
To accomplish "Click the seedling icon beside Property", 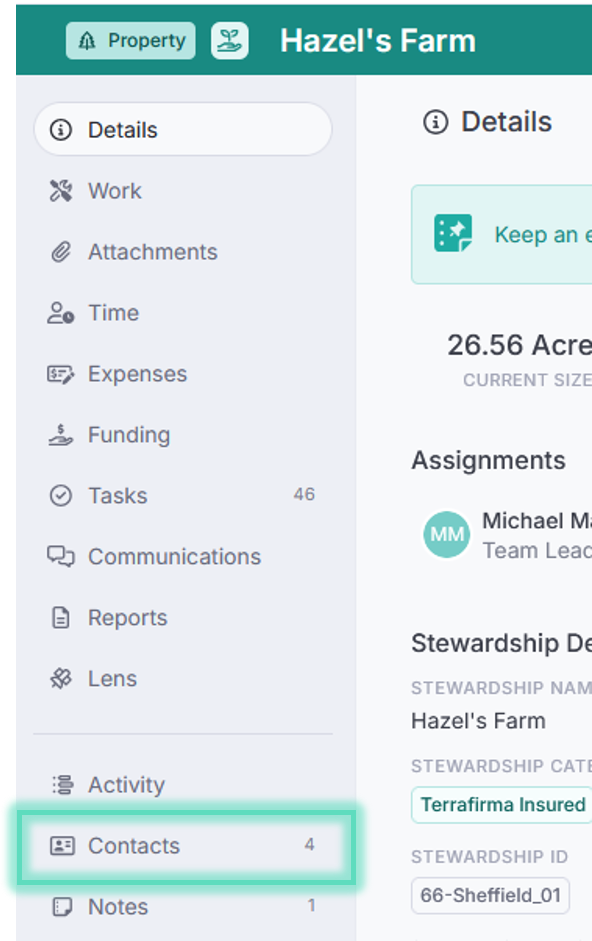I will click(229, 41).
